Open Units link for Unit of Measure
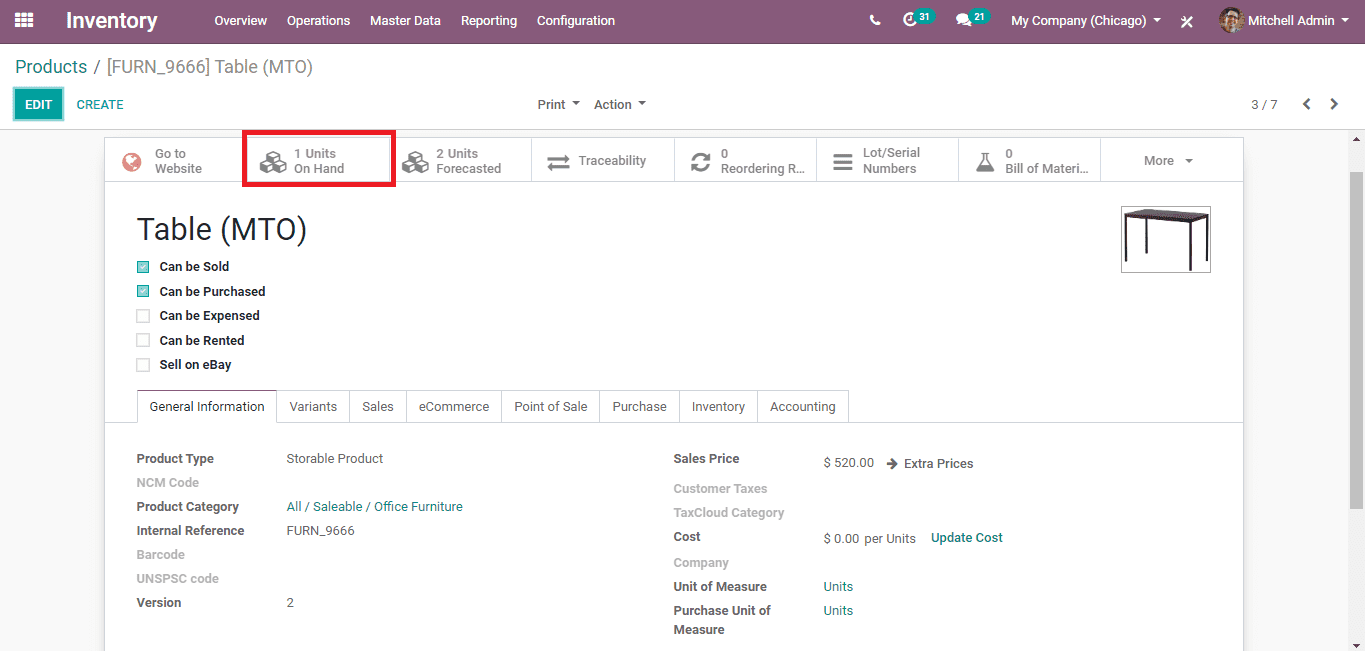1365x651 pixels. click(838, 587)
